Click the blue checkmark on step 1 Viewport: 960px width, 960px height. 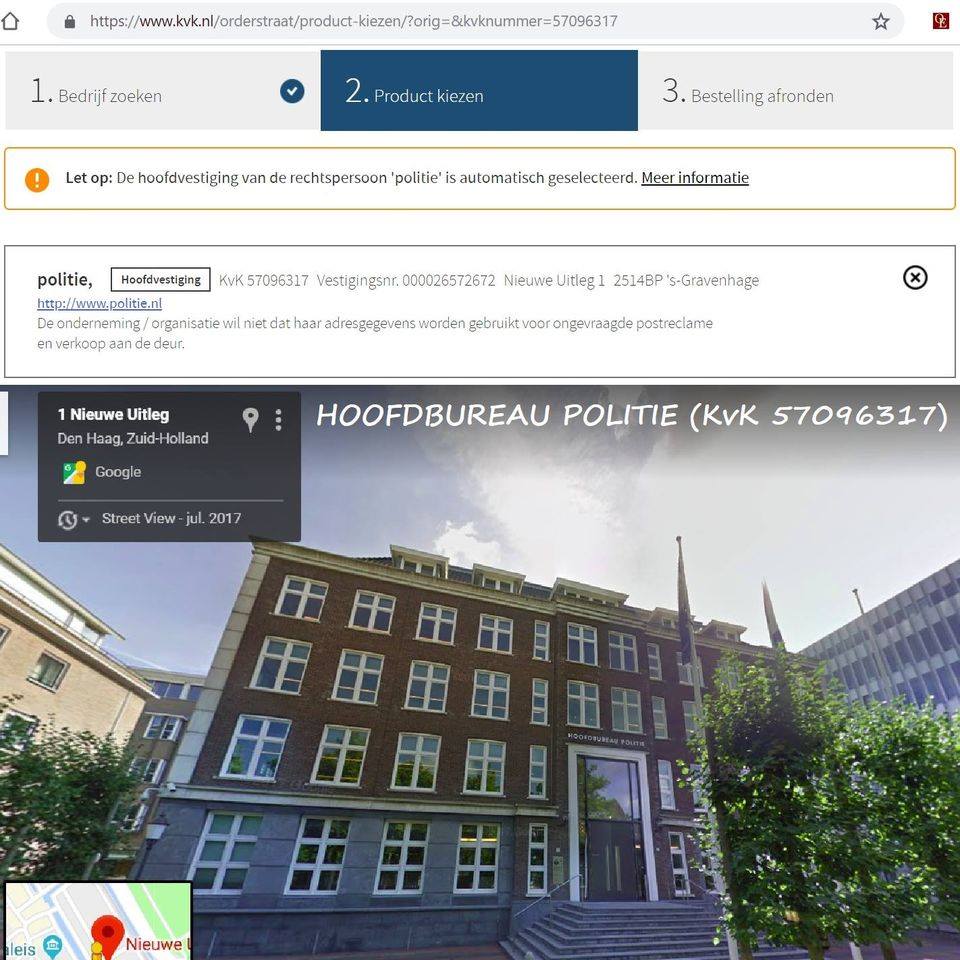click(292, 92)
